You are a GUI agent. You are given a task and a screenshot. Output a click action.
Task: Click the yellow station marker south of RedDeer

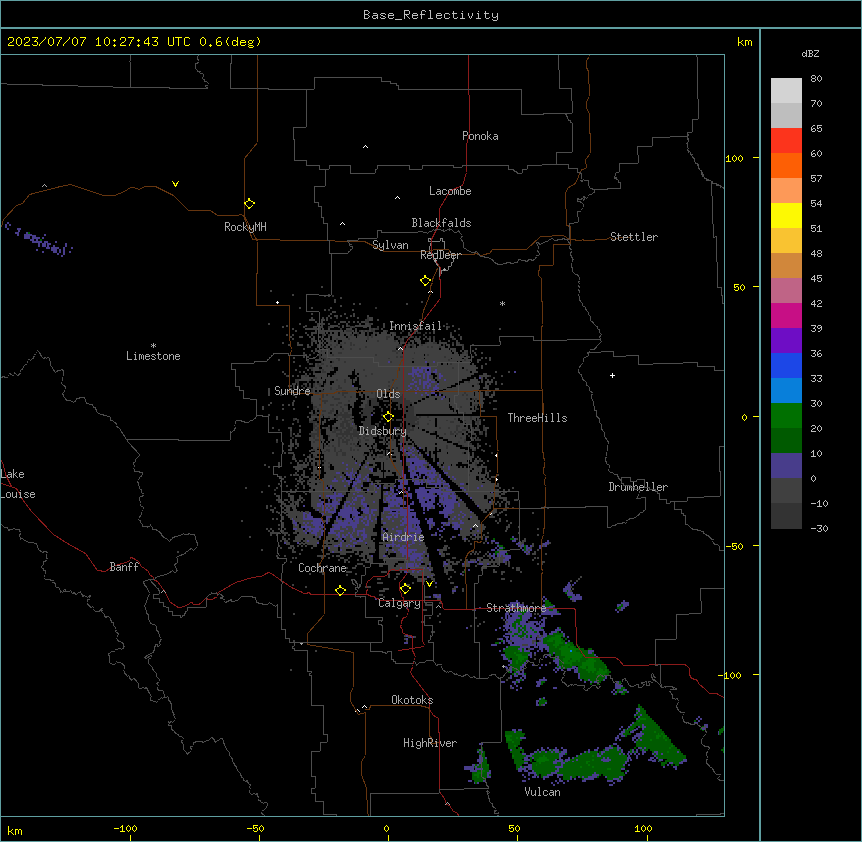tap(425, 281)
